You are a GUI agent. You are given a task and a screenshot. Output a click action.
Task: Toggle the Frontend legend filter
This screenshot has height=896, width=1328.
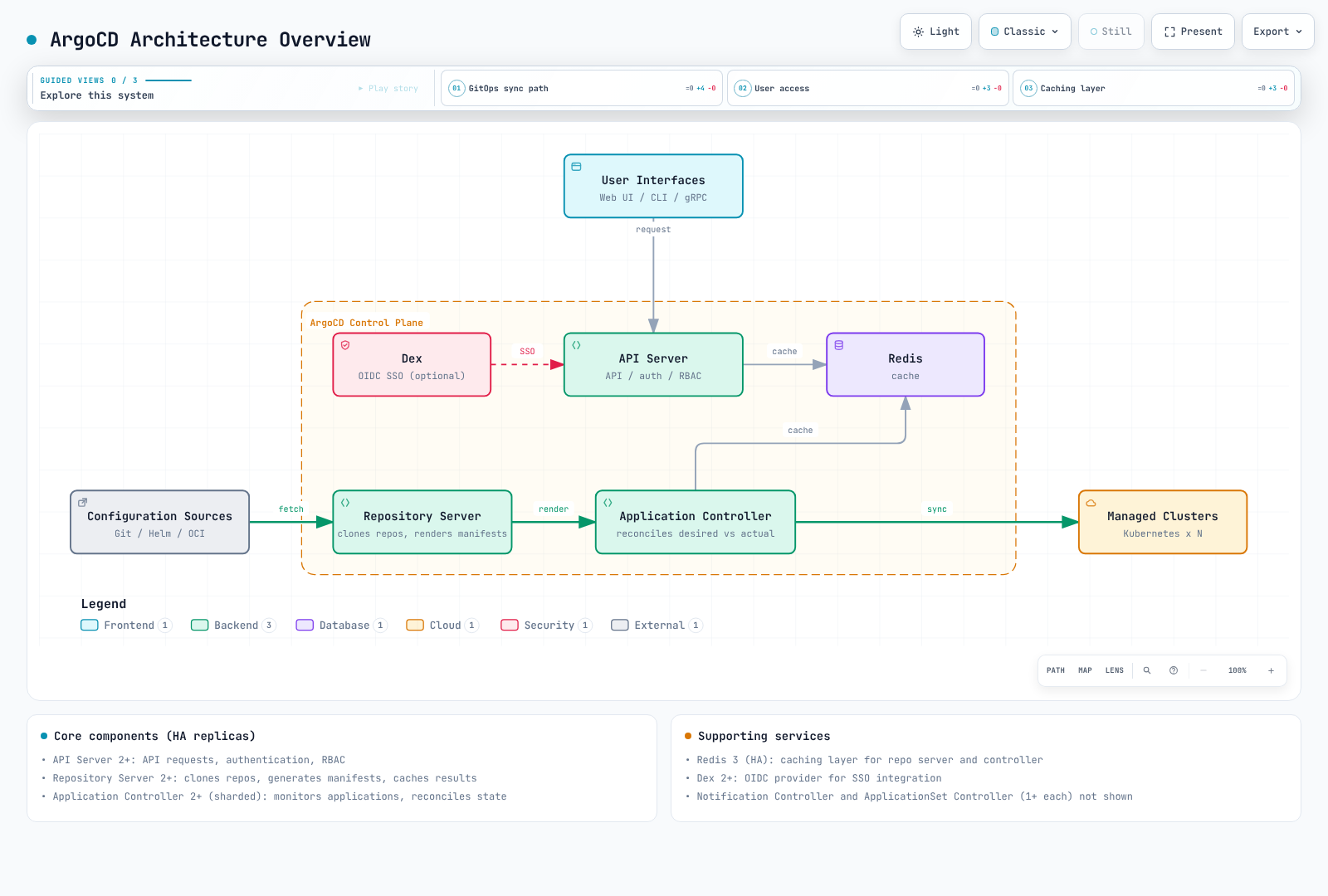[x=126, y=626]
